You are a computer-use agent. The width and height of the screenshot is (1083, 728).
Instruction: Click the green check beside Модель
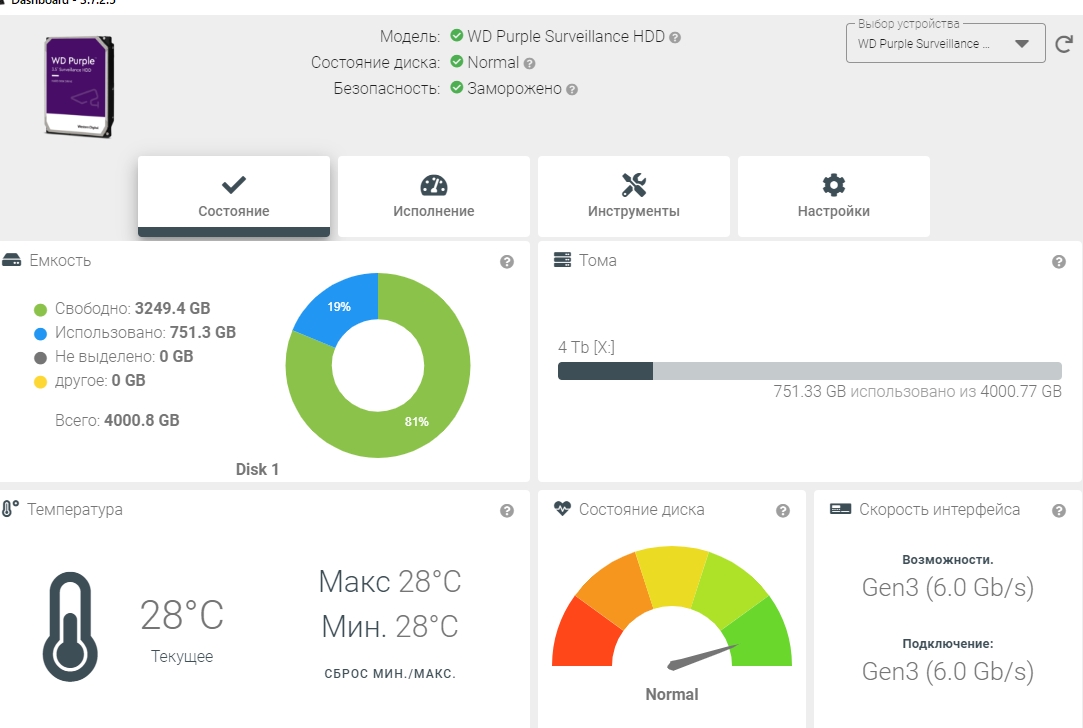pos(457,35)
